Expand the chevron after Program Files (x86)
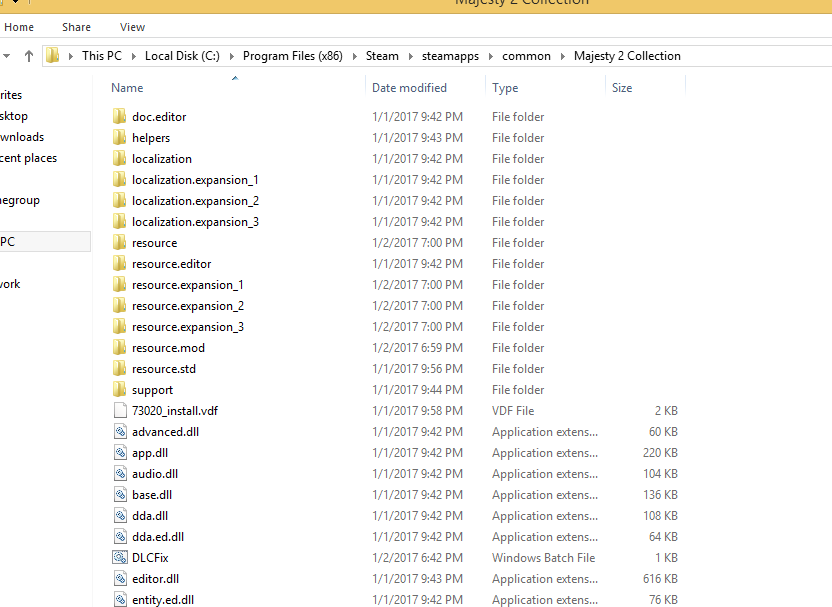 point(354,56)
